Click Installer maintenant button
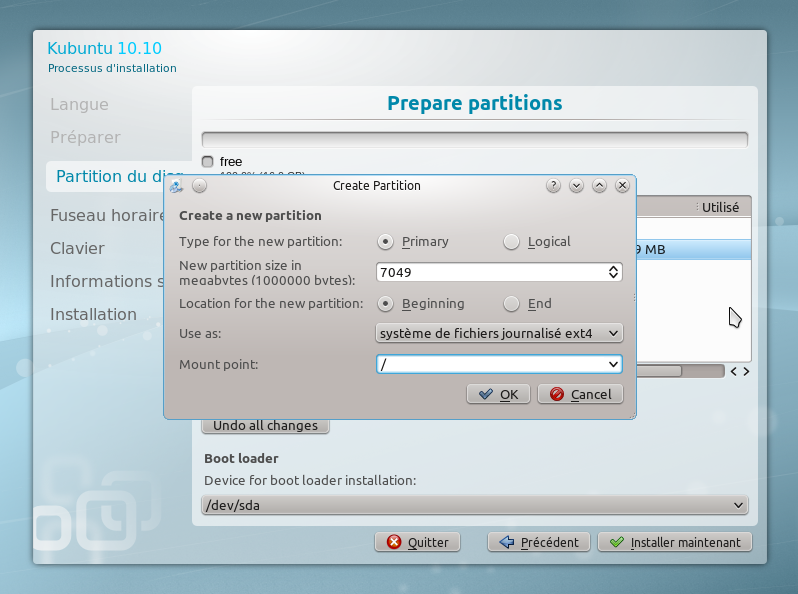The height and width of the screenshot is (594, 798). (x=675, y=543)
